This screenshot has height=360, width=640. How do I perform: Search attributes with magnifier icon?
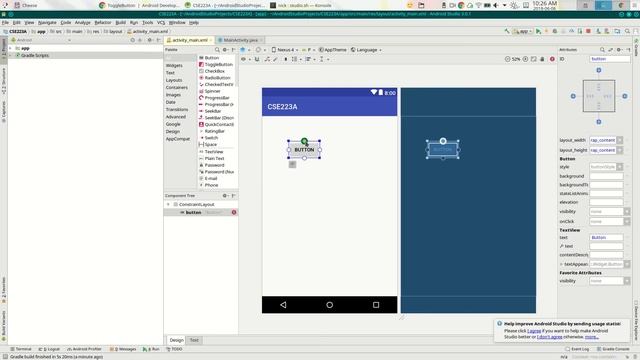602,50
